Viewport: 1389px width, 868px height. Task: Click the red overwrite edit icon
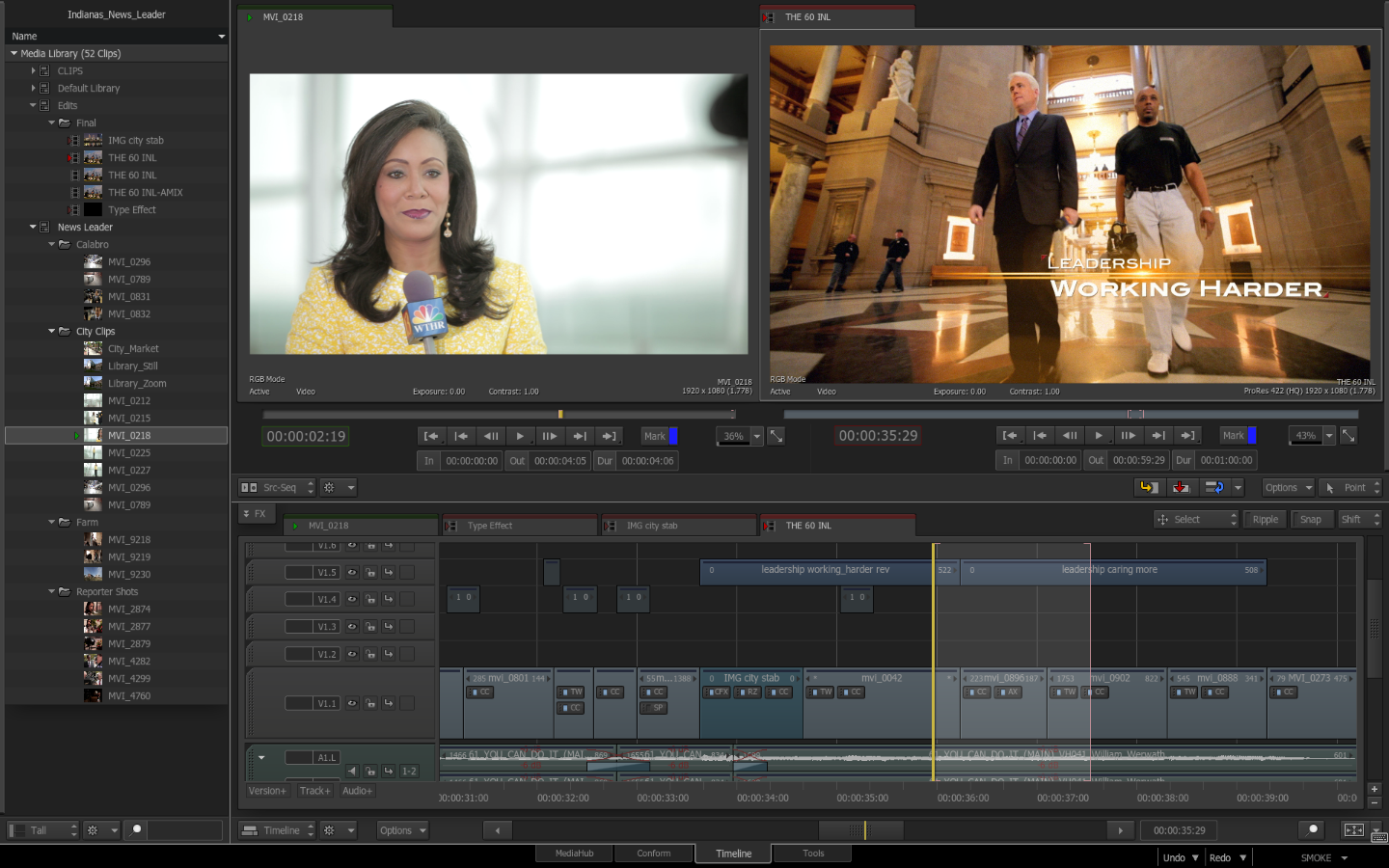(x=1181, y=488)
